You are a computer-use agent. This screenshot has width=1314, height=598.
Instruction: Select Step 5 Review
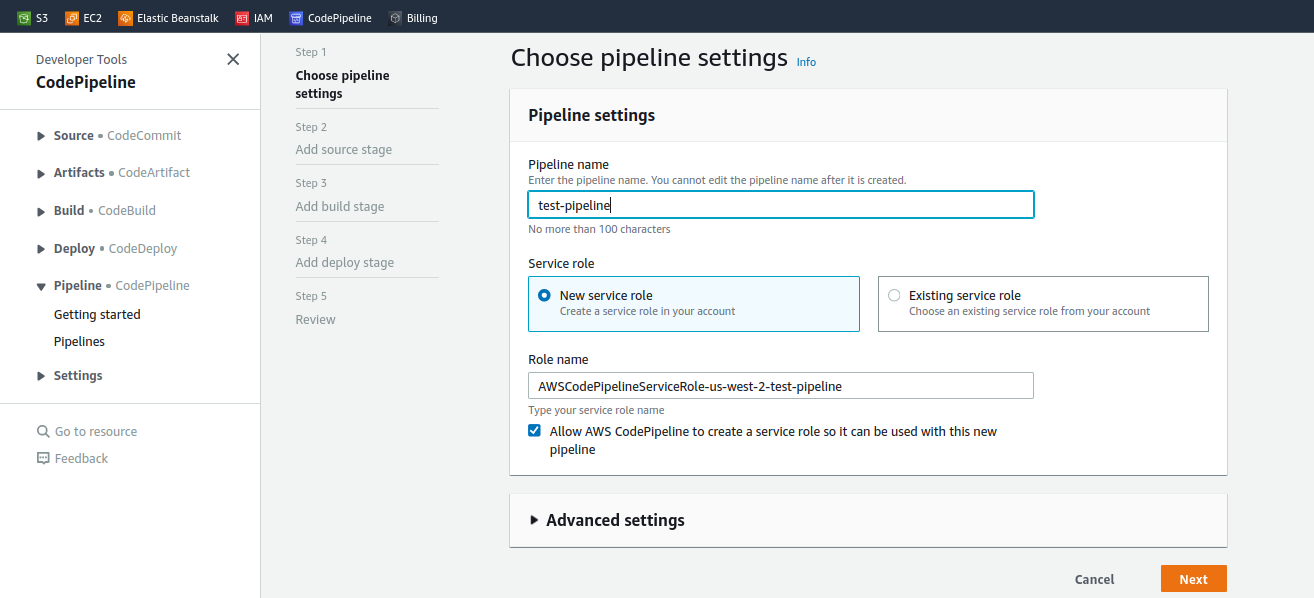315,319
